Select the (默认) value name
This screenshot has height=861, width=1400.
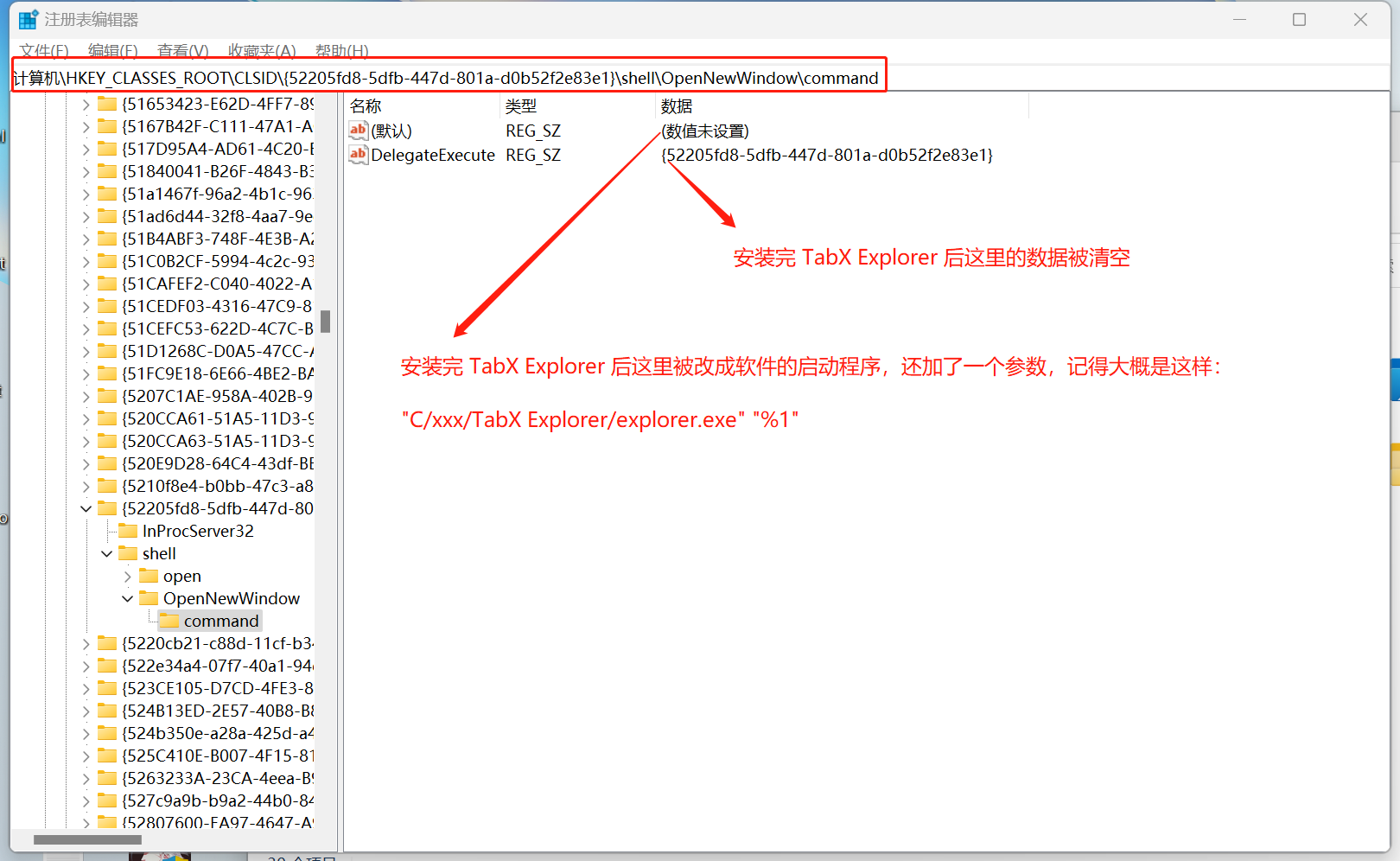pos(391,131)
